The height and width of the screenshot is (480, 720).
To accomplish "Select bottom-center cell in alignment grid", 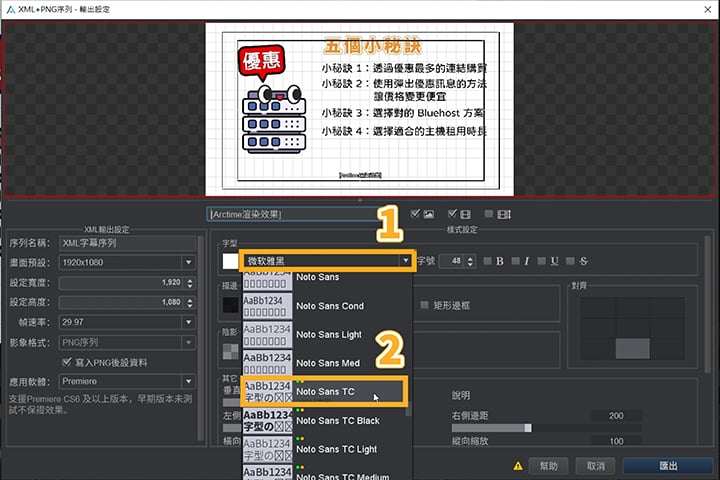I will click(x=632, y=349).
